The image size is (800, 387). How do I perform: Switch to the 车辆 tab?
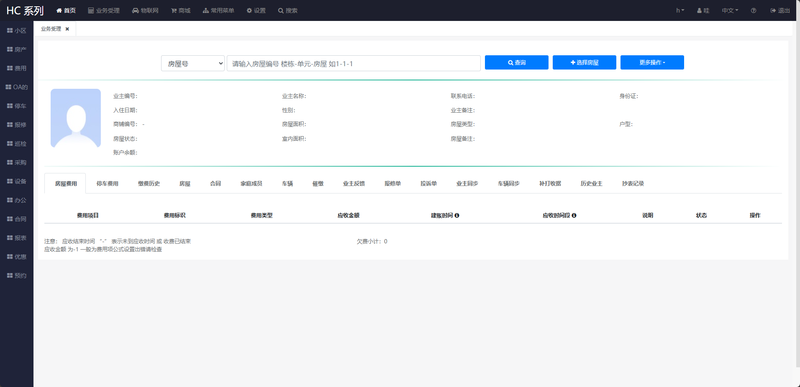click(287, 184)
